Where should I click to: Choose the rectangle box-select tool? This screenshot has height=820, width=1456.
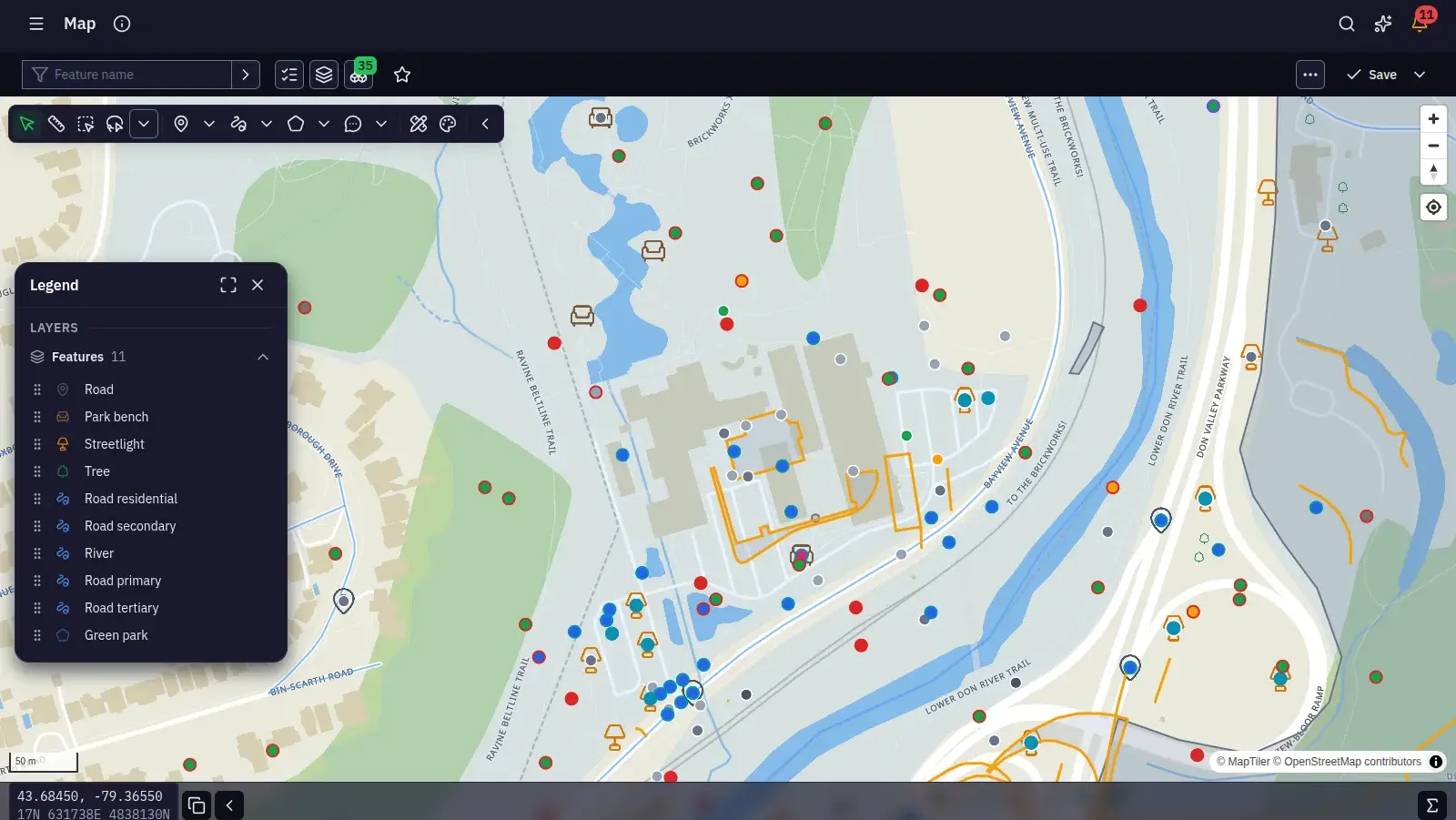[x=86, y=124]
